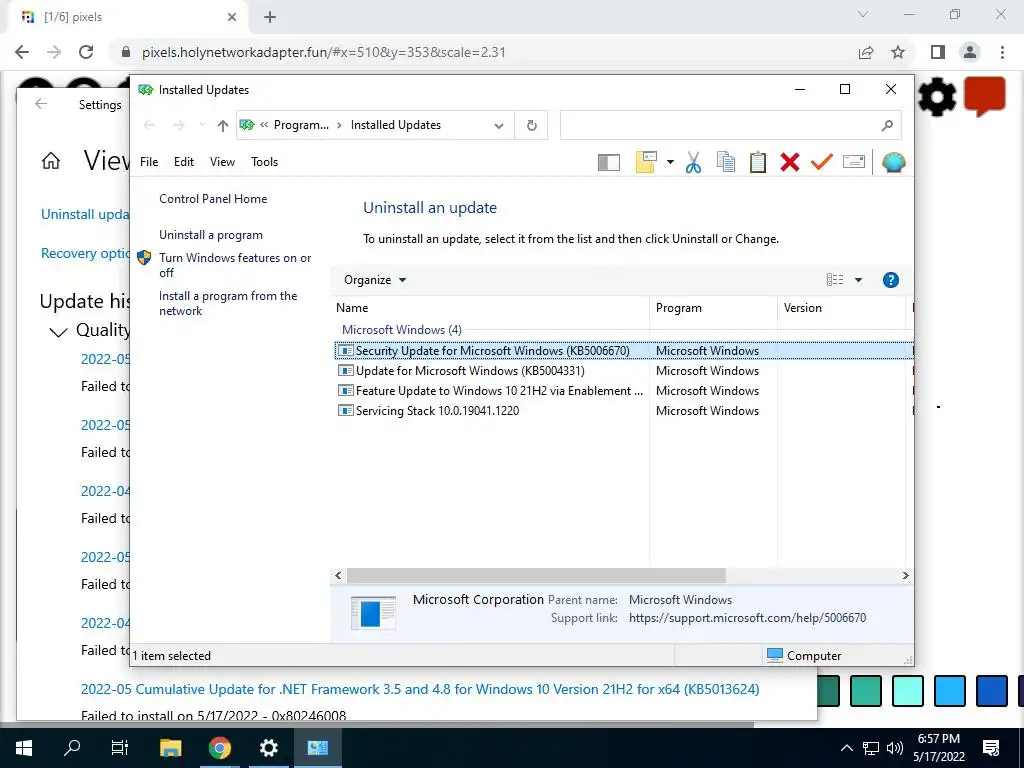The image size is (1024, 768).
Task: Open the File menu
Action: click(149, 162)
